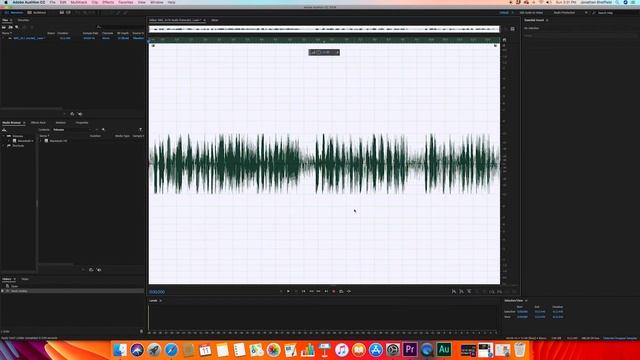Screen dimensions: 640x360
Task: Open the Multitrack menu
Action: coord(78,2)
